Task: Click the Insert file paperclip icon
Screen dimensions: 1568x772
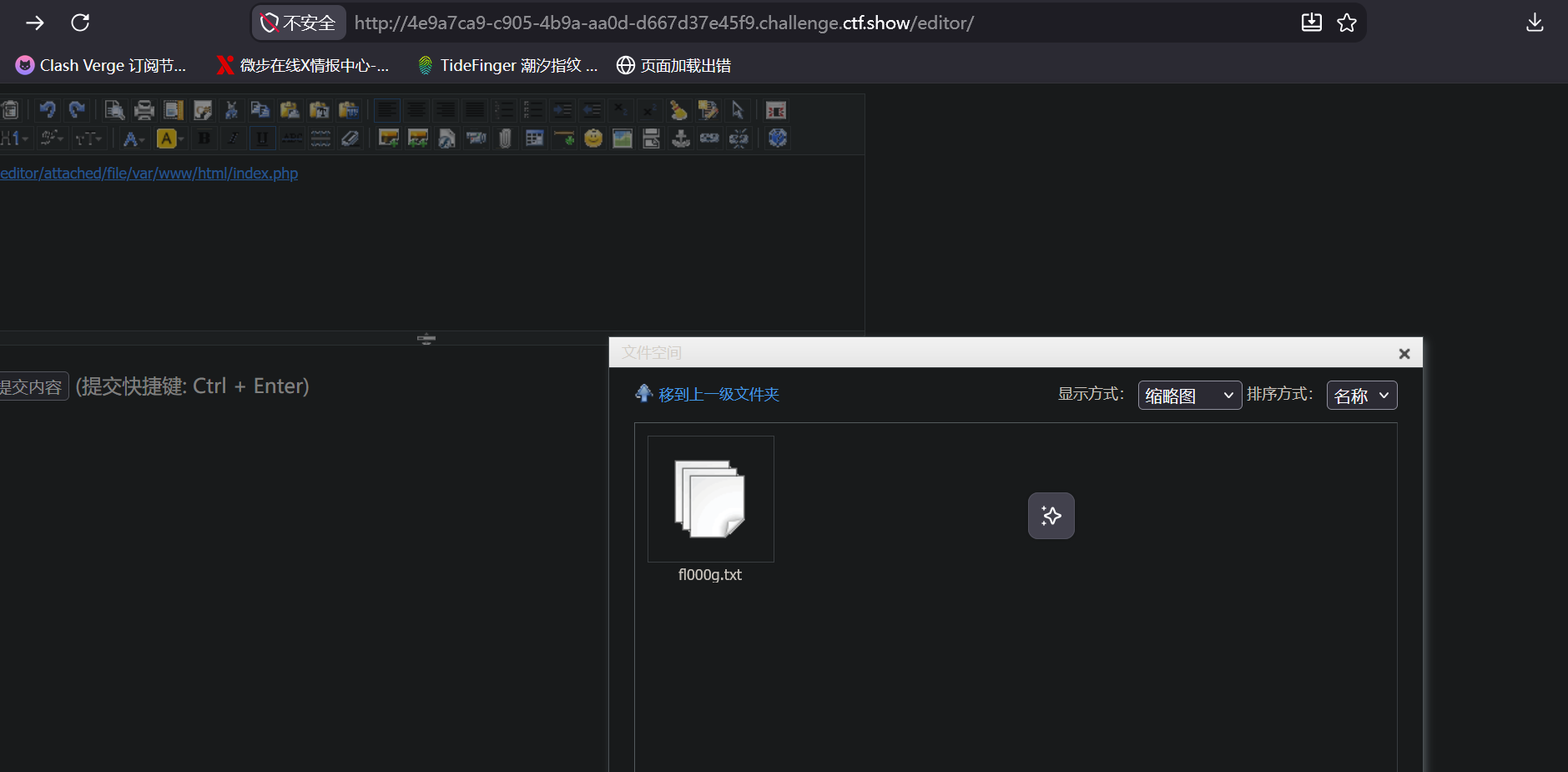Action: coord(505,138)
